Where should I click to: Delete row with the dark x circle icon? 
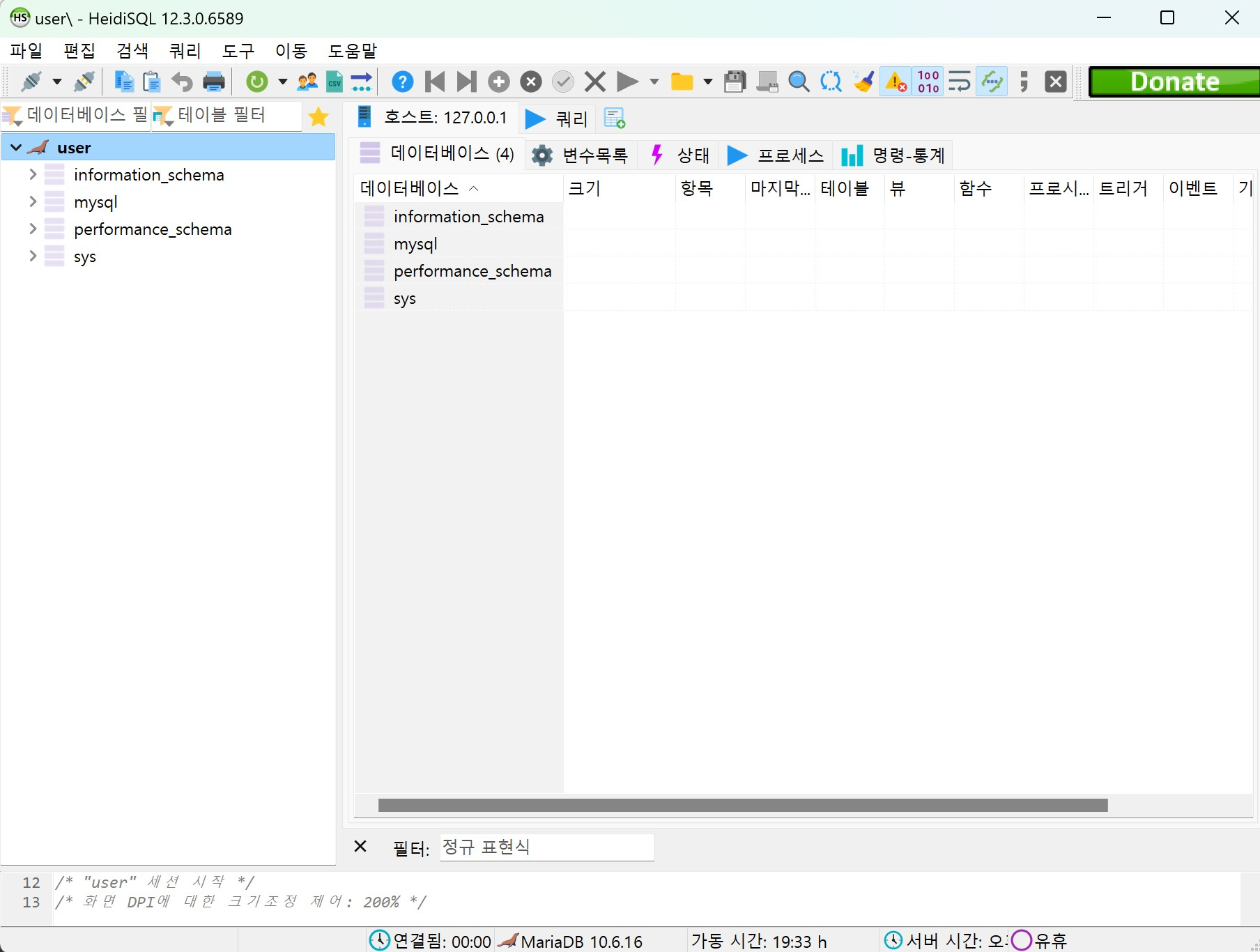coord(531,82)
